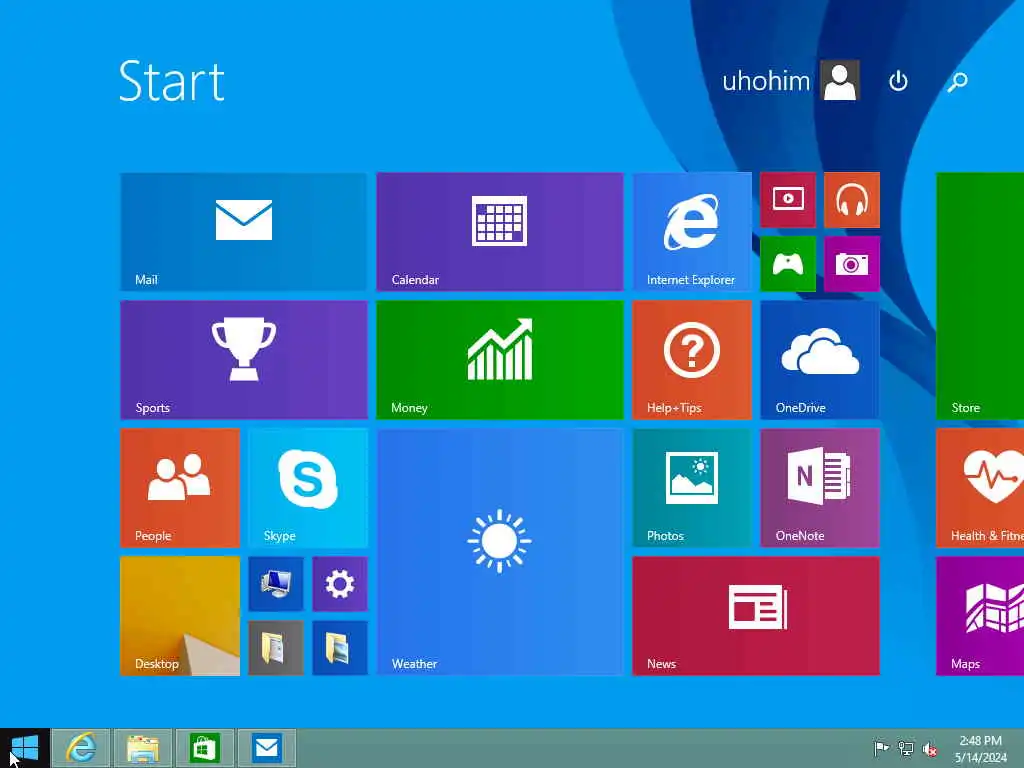Open the Music headphones tile

pos(852,200)
